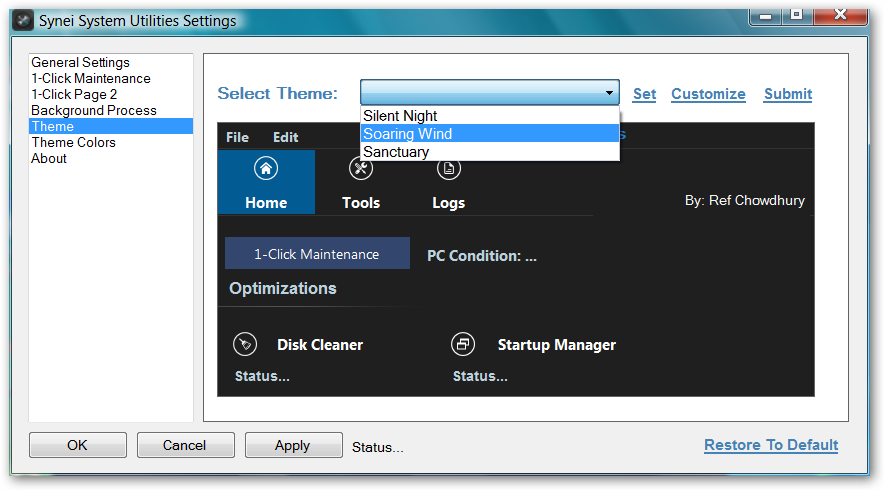Click the Startup Manager icon
884x490 pixels.
(463, 344)
